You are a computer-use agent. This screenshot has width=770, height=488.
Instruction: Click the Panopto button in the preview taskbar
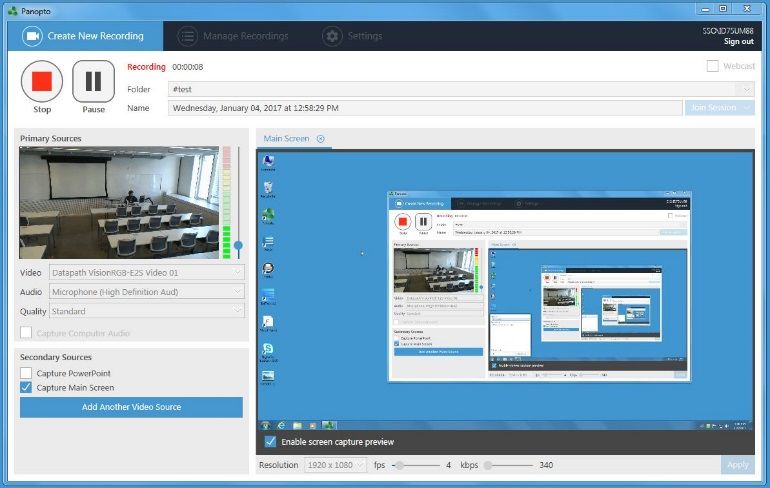[329, 425]
